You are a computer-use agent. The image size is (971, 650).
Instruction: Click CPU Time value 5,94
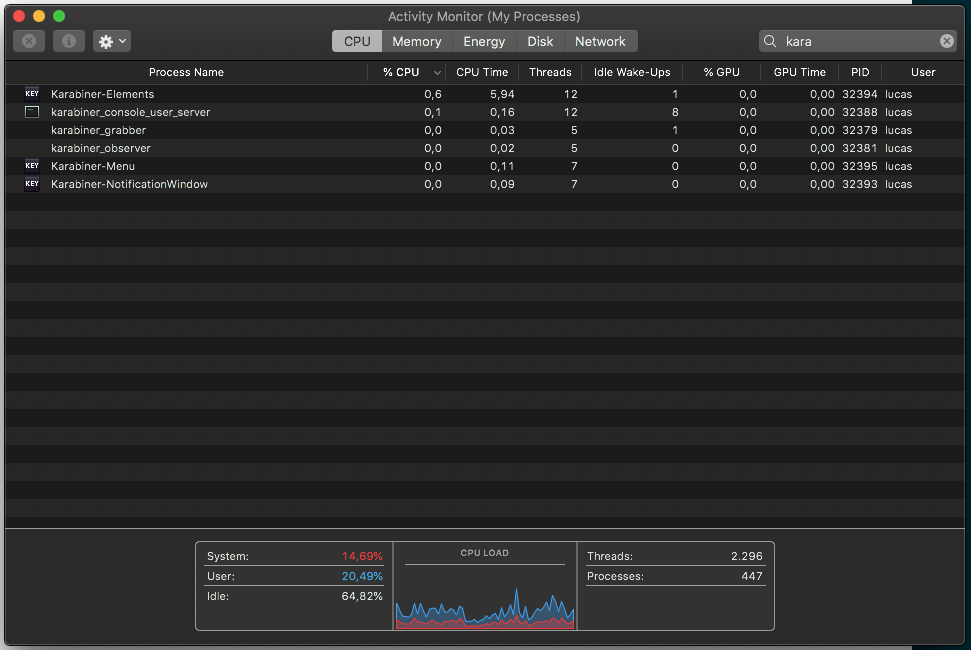coord(502,94)
